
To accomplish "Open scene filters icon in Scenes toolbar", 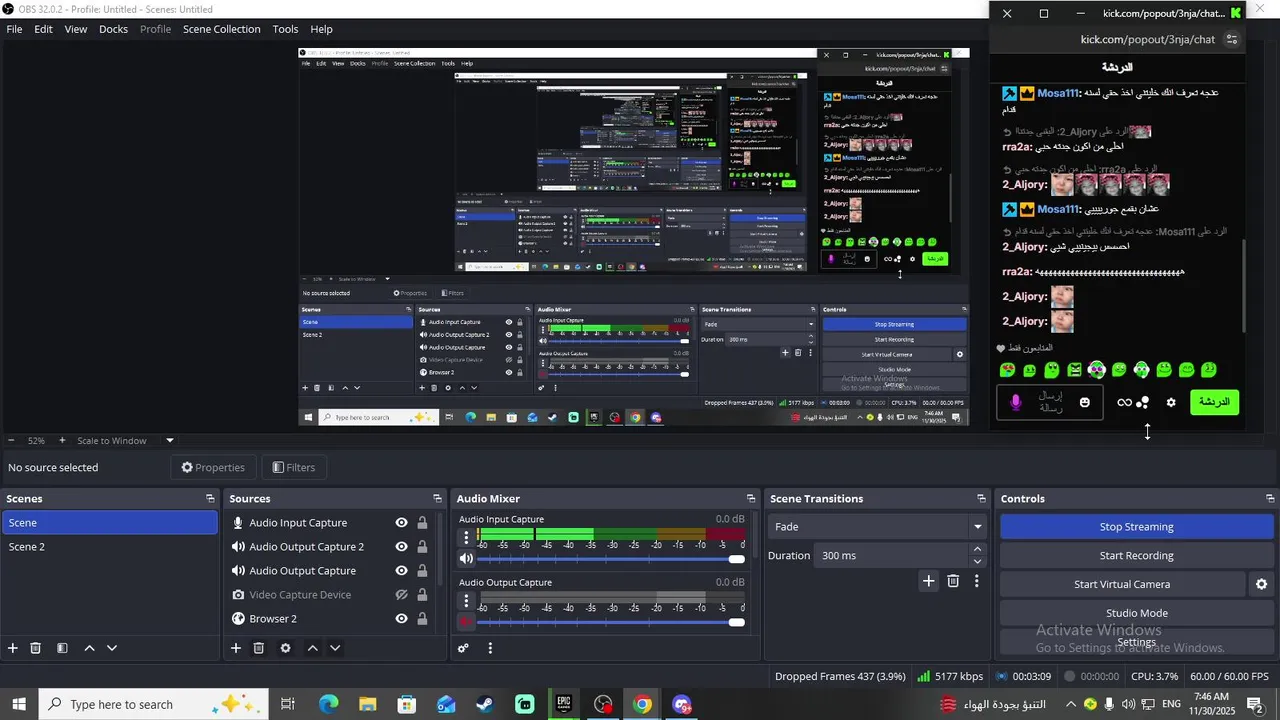I will [62, 648].
